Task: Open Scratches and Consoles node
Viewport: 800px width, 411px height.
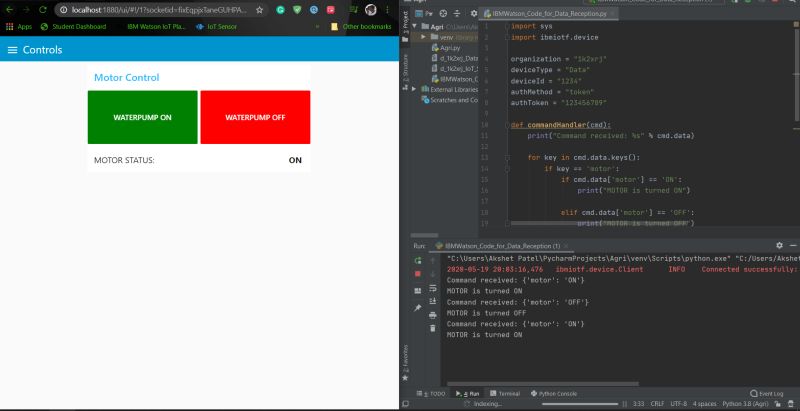Action: click(450, 100)
